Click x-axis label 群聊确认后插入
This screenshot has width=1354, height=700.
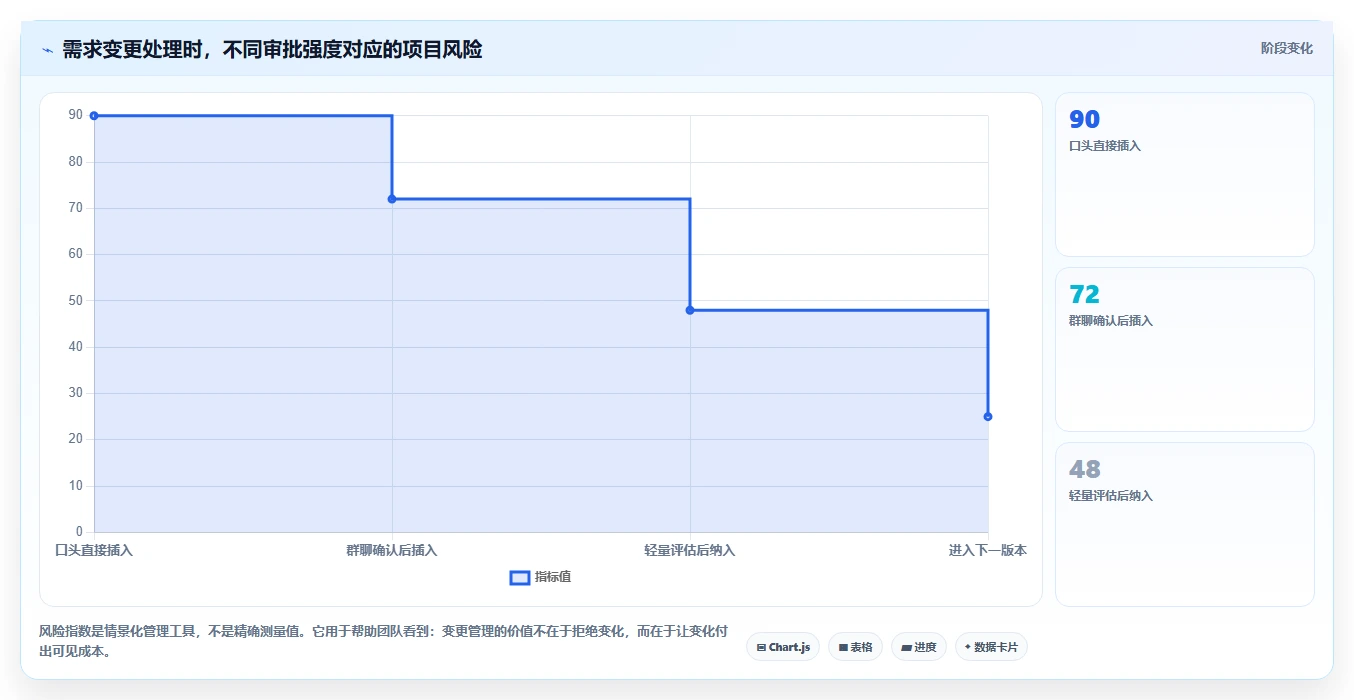coord(392,550)
